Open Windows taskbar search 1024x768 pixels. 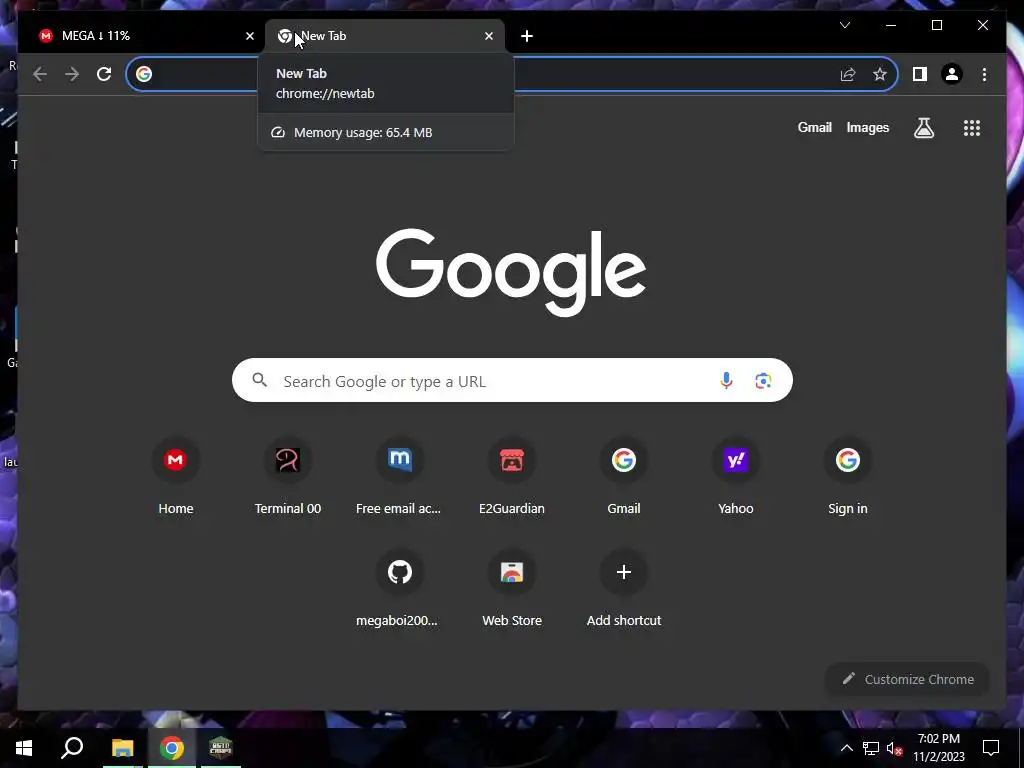pyautogui.click(x=72, y=748)
